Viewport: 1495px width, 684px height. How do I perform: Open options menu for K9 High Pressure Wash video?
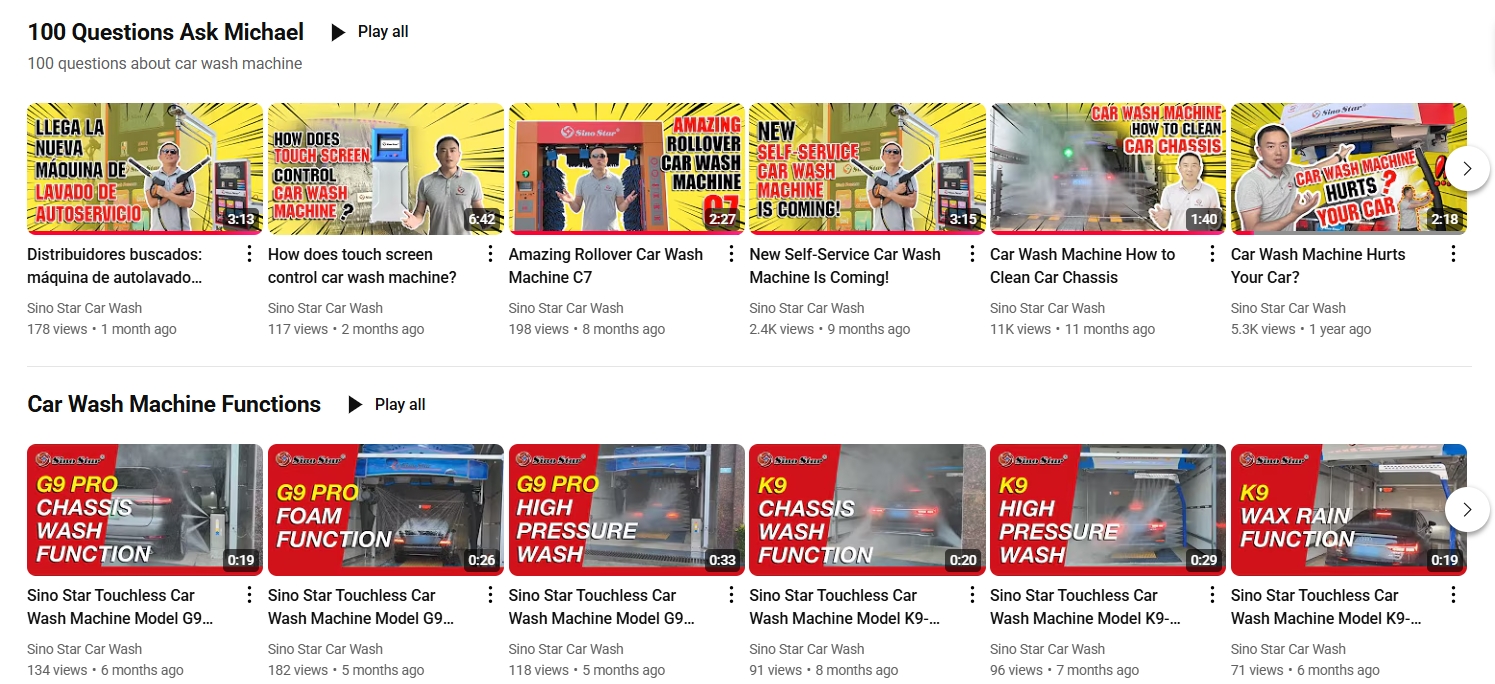pos(1212,595)
